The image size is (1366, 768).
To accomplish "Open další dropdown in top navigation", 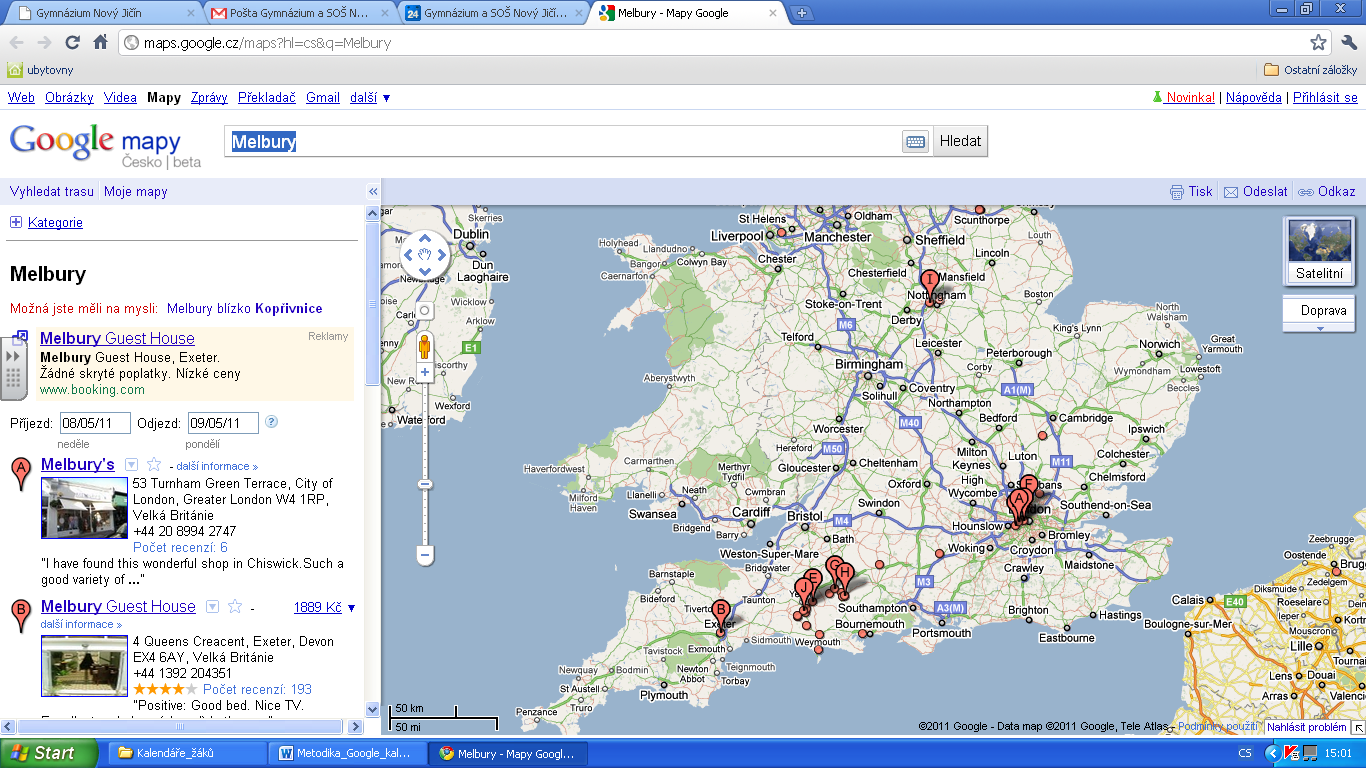I will click(370, 98).
